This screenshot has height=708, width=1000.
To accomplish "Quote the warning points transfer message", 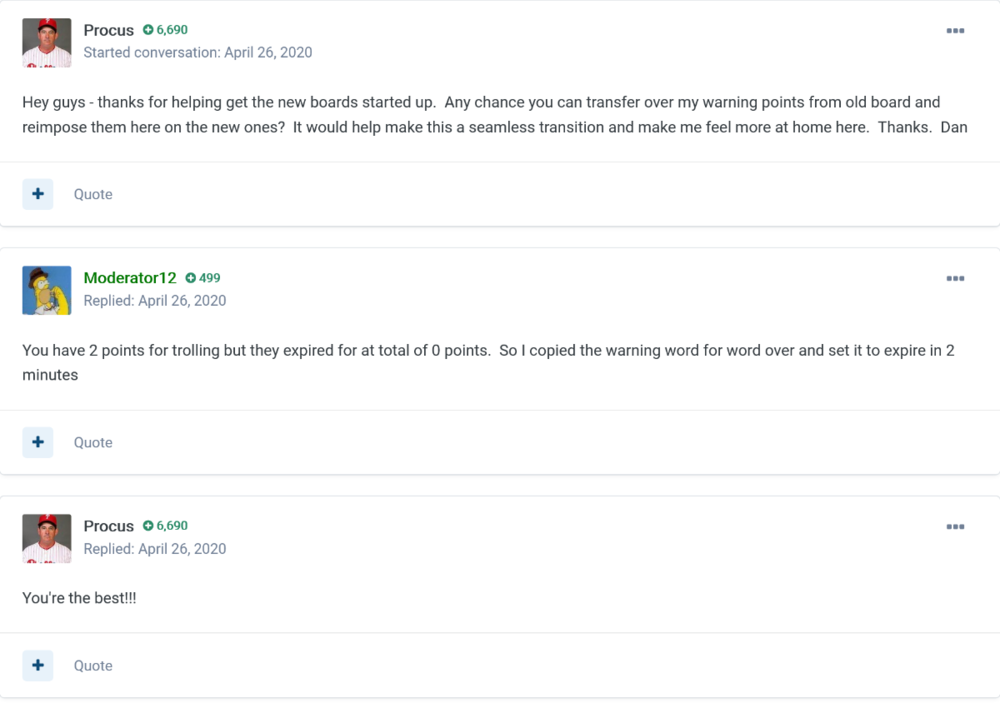I will [x=93, y=195].
